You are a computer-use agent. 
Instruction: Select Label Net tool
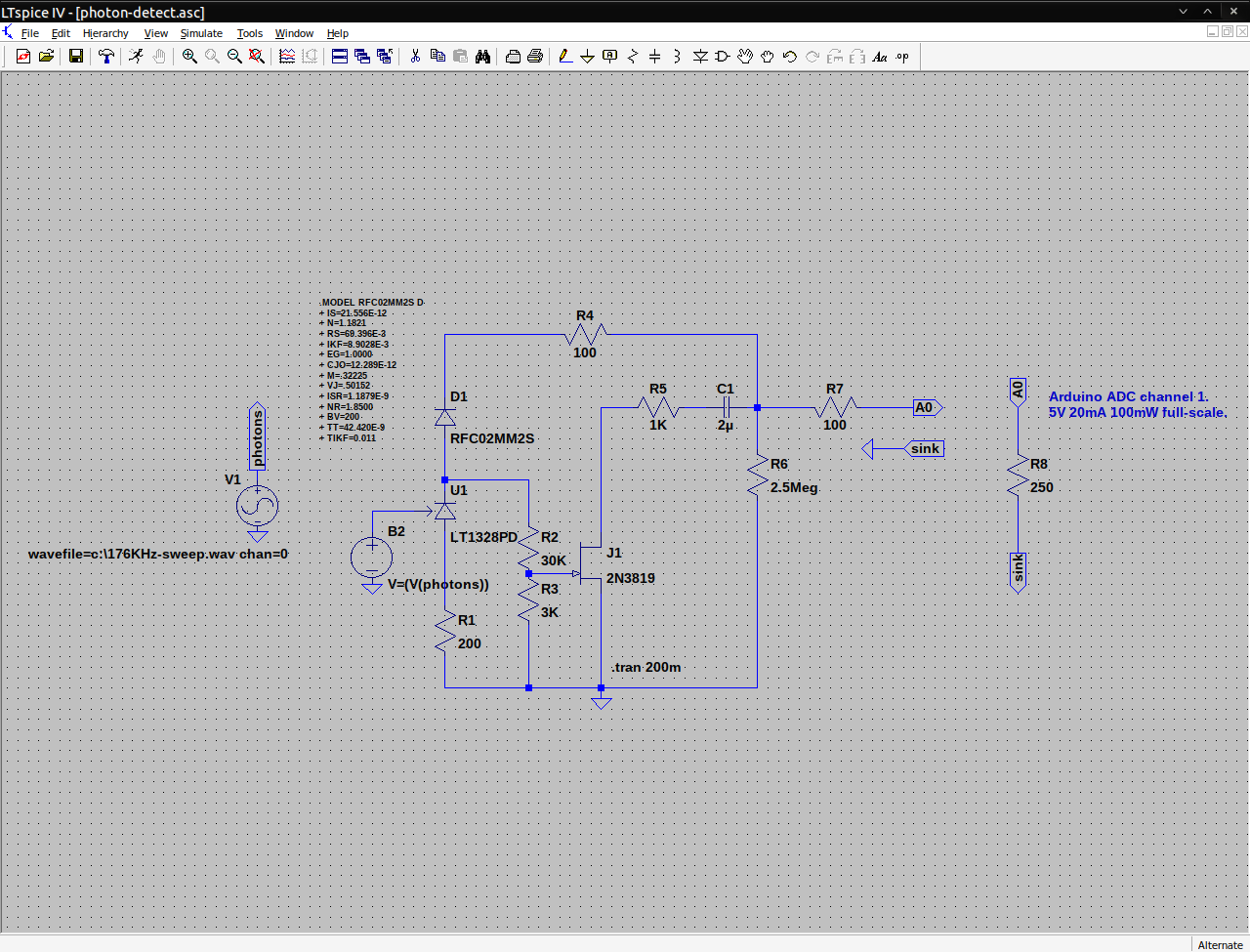coord(610,57)
